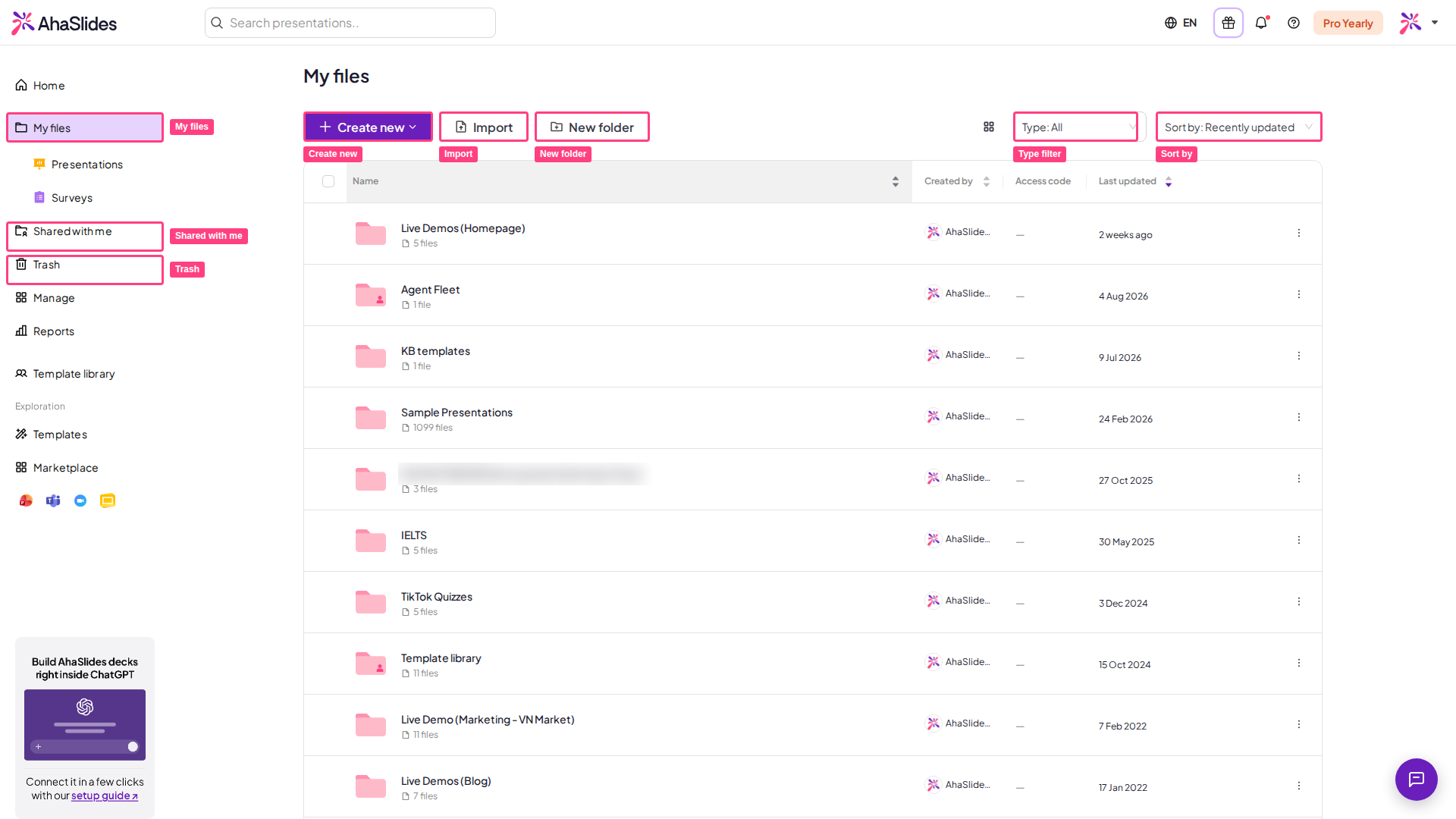Sort by the Name column arrows
The width and height of the screenshot is (1456, 819).
[x=896, y=182]
